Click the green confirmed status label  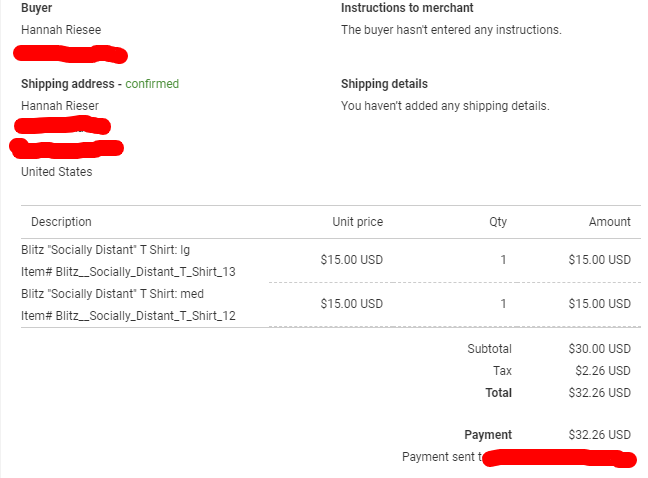tap(152, 84)
